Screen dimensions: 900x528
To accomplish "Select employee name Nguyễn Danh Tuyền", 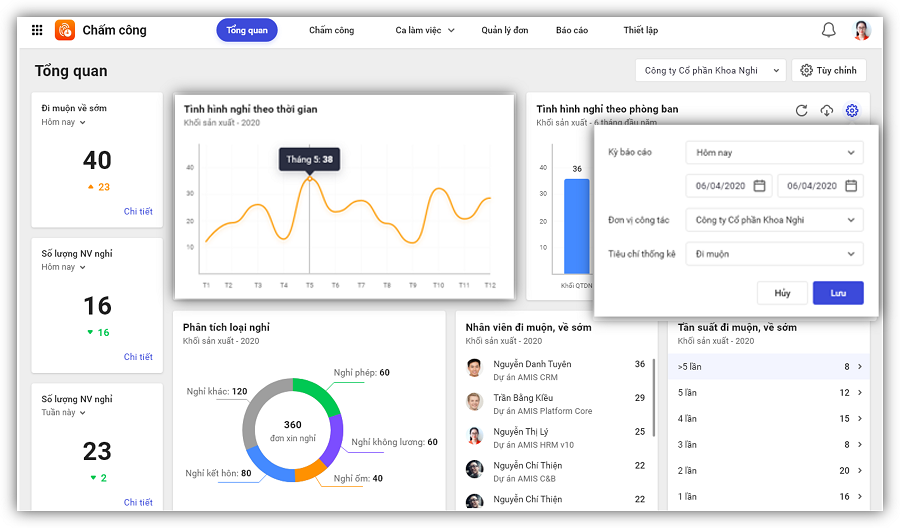I will point(532,364).
